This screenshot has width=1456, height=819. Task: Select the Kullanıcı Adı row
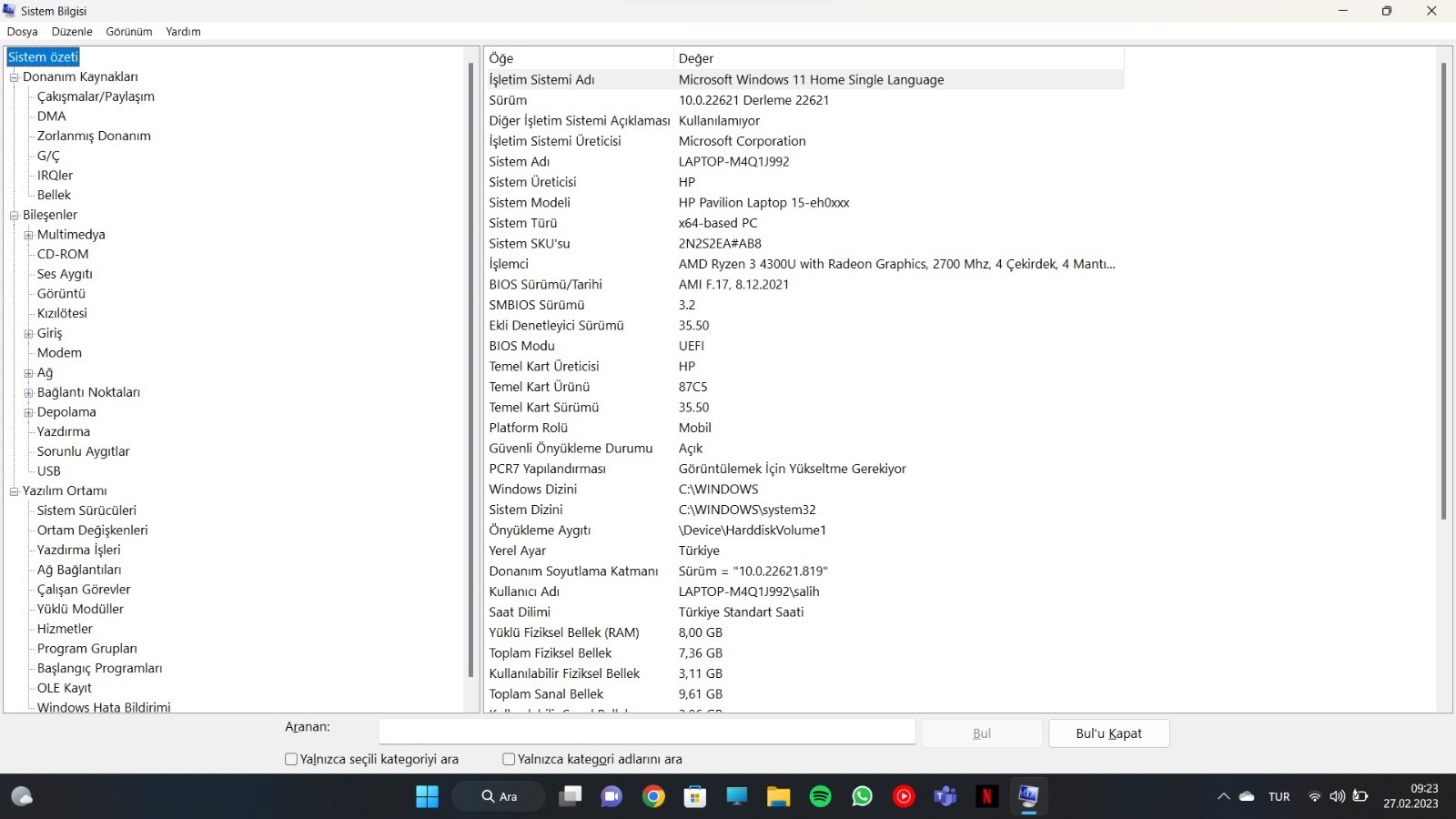tap(804, 591)
